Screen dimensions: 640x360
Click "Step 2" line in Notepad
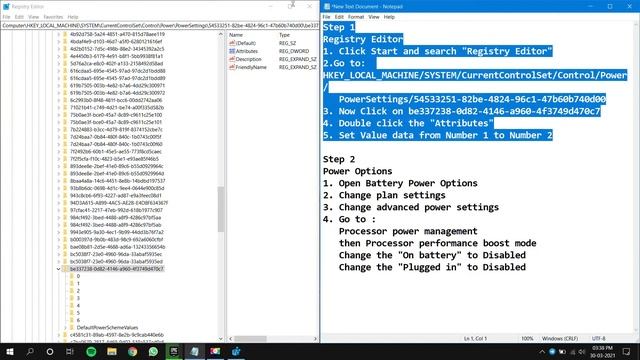click(x=339, y=159)
